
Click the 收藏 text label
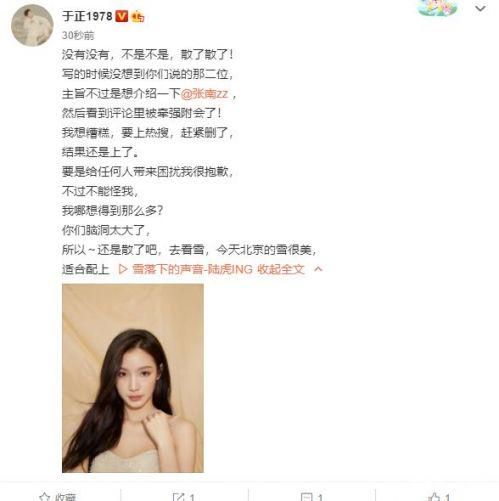point(65,497)
